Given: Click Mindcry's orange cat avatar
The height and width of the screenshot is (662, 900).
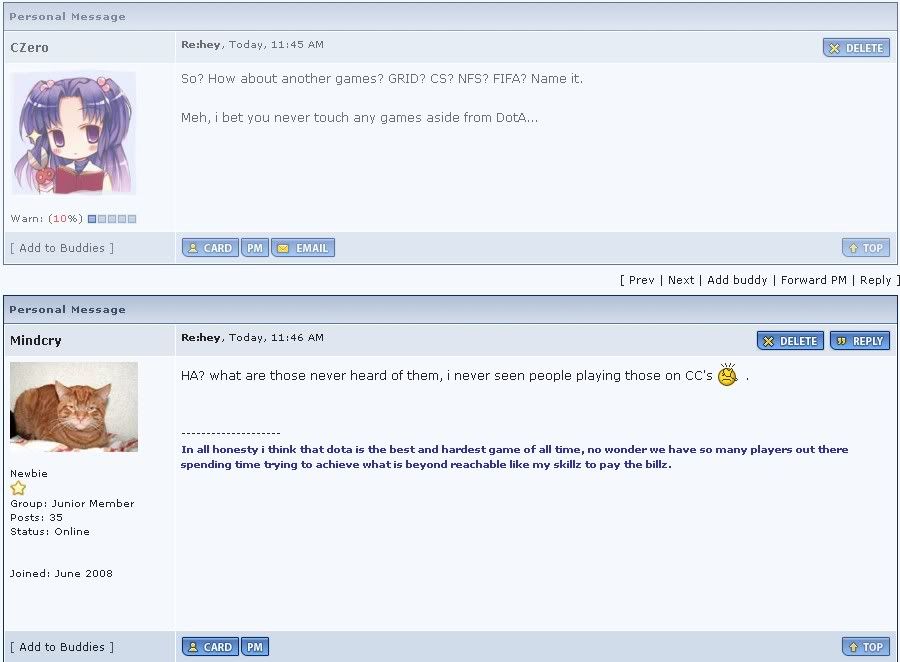Looking at the screenshot, I should (x=73, y=407).
